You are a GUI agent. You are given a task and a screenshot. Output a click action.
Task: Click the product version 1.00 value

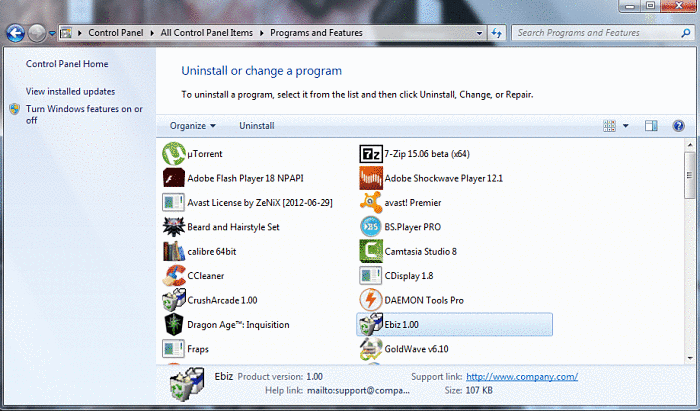(314, 377)
